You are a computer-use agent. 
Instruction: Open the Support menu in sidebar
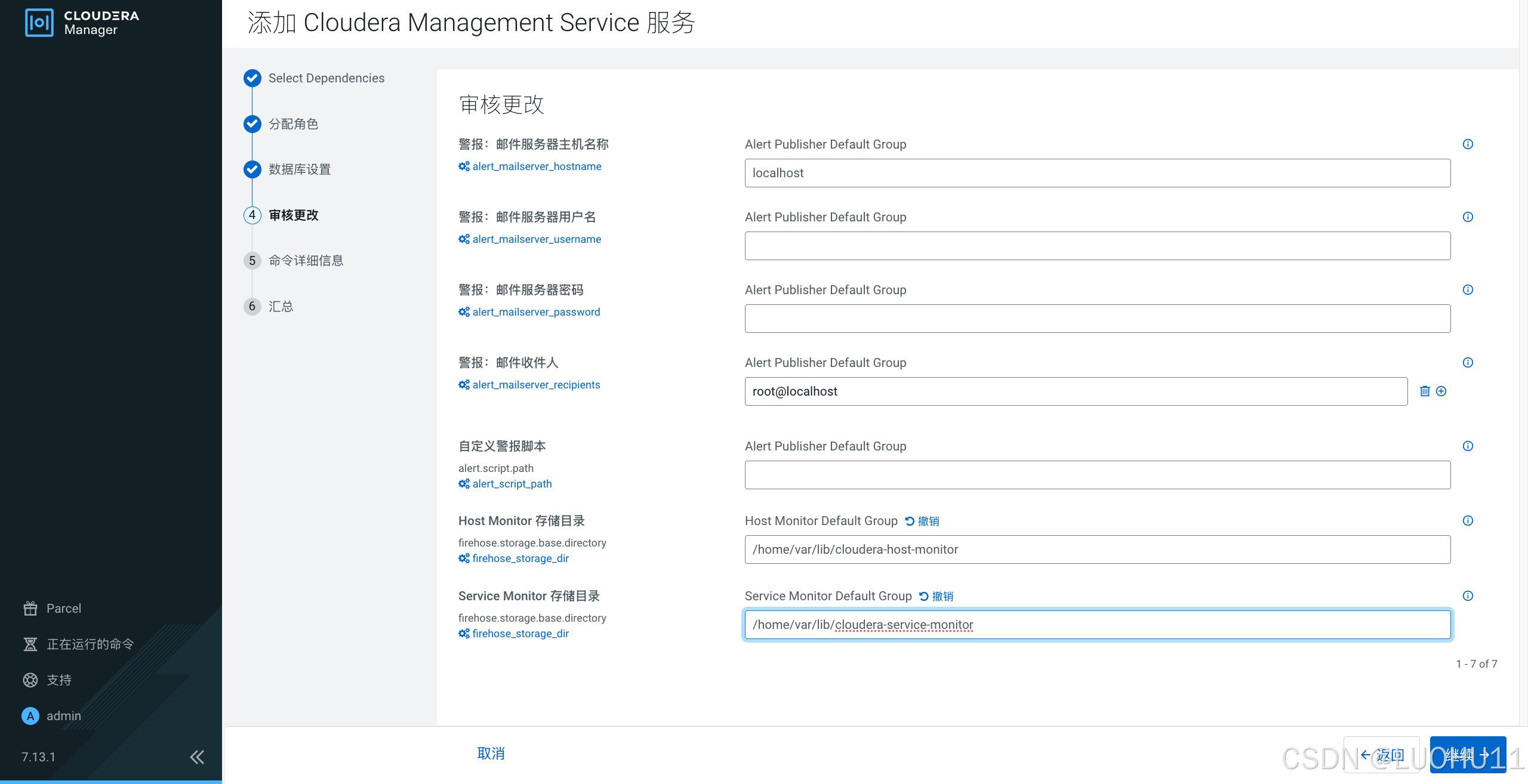click(x=58, y=680)
